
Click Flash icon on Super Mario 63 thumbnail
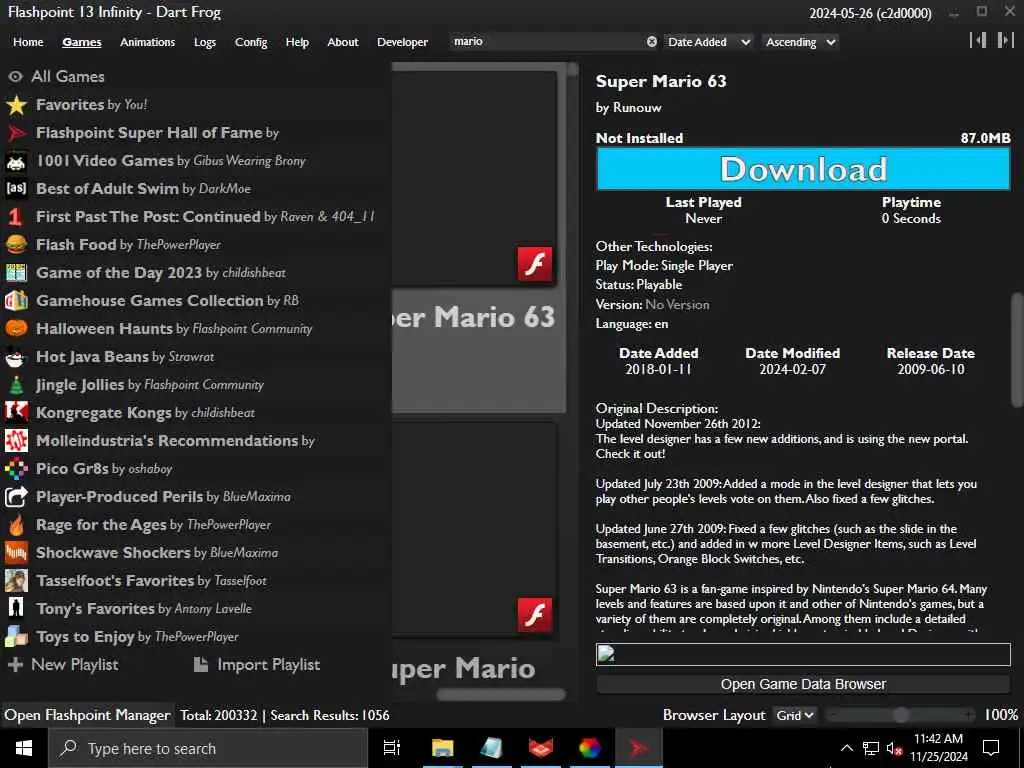point(535,264)
